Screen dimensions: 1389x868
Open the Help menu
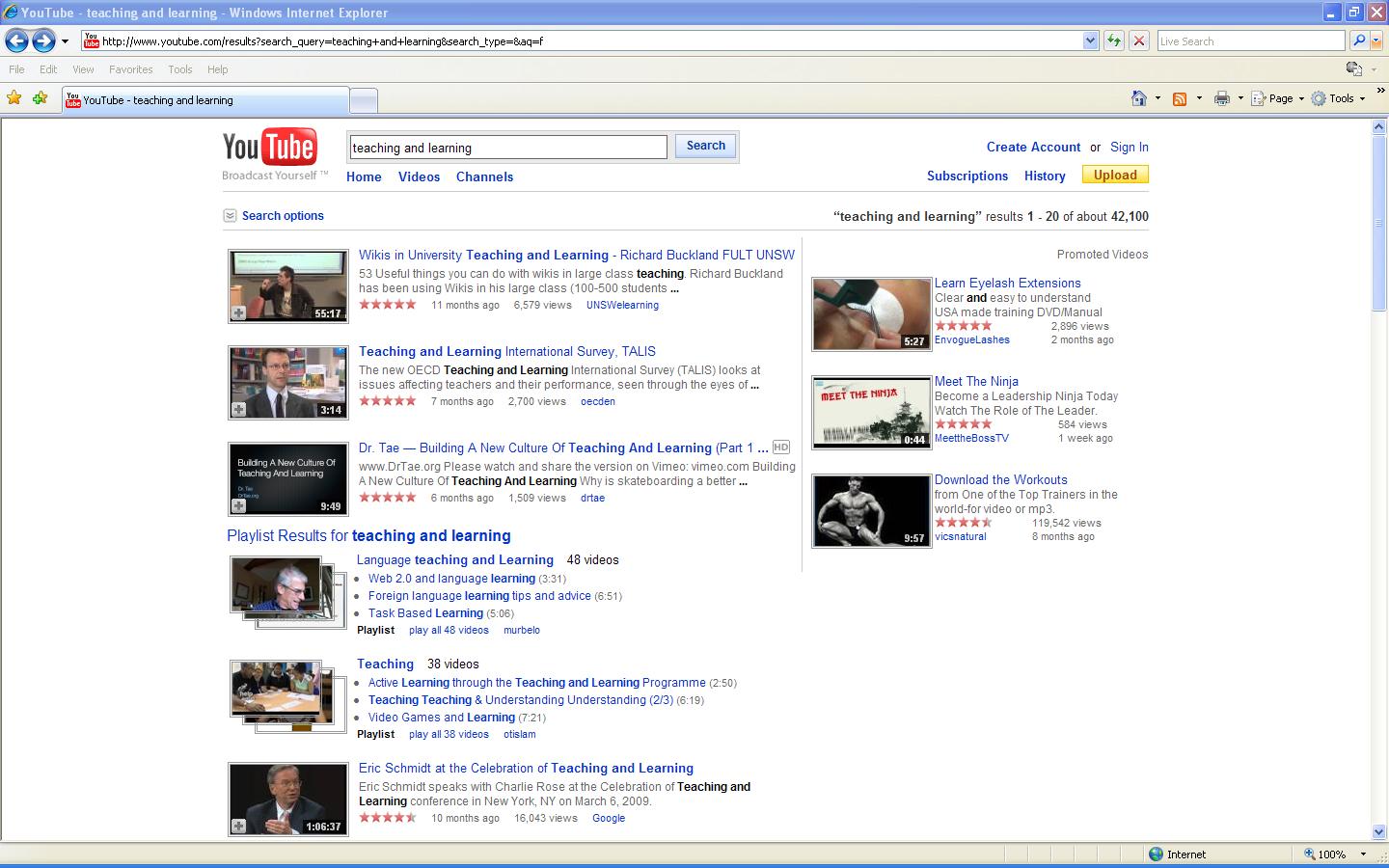click(x=217, y=69)
